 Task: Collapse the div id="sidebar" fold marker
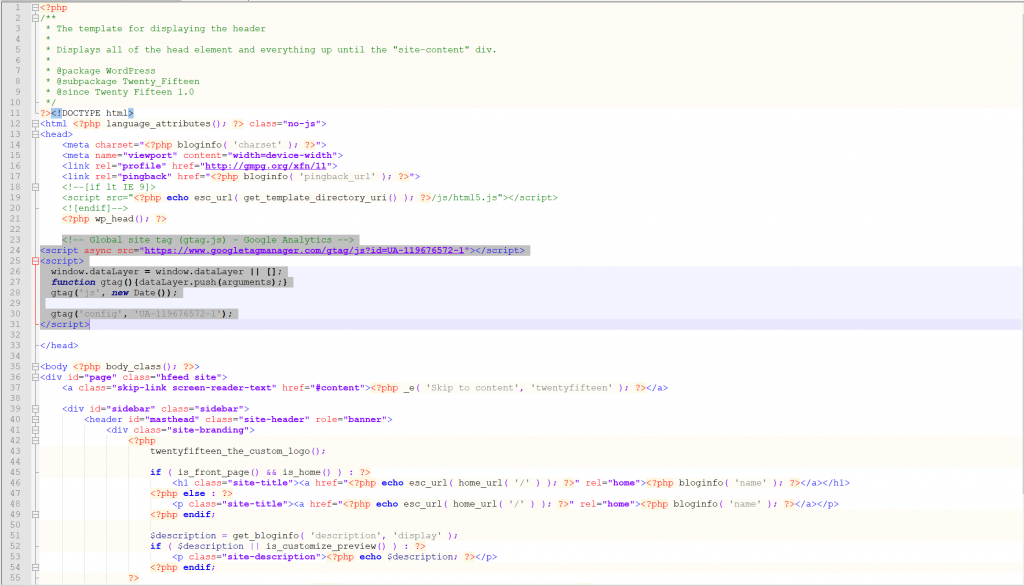(x=36, y=409)
